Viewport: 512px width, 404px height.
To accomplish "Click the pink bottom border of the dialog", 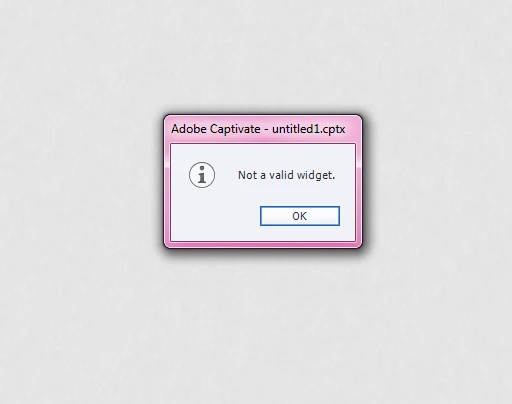I will tap(263, 245).
